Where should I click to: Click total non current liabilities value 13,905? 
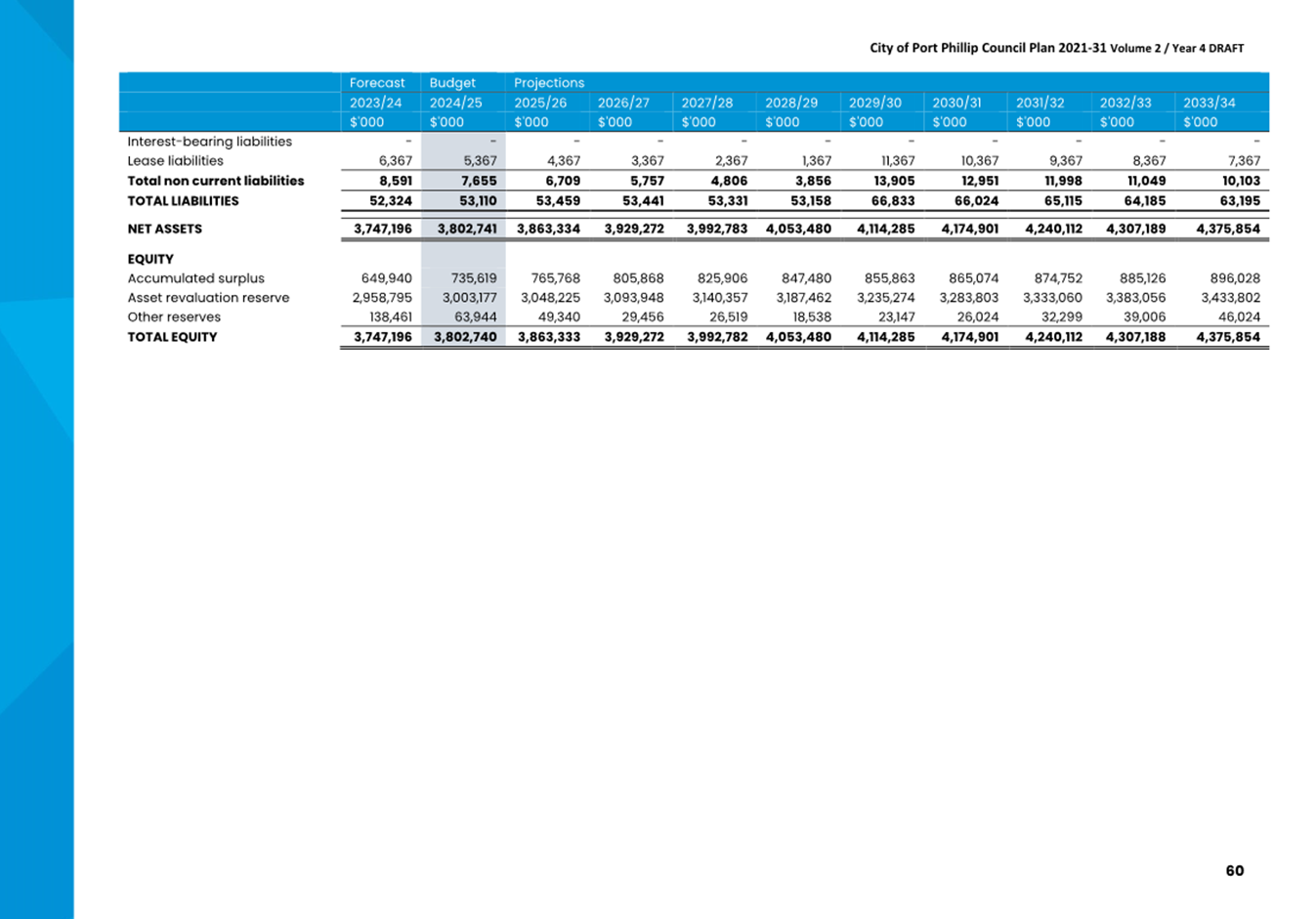pos(894,181)
